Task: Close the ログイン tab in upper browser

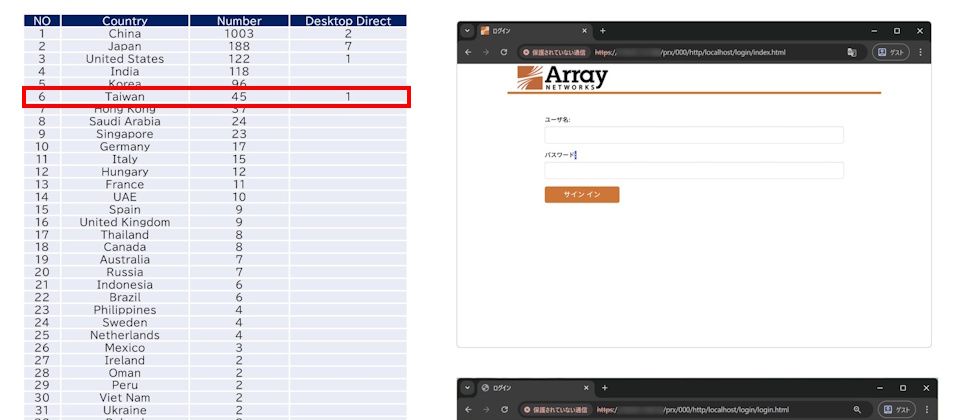Action: click(581, 31)
